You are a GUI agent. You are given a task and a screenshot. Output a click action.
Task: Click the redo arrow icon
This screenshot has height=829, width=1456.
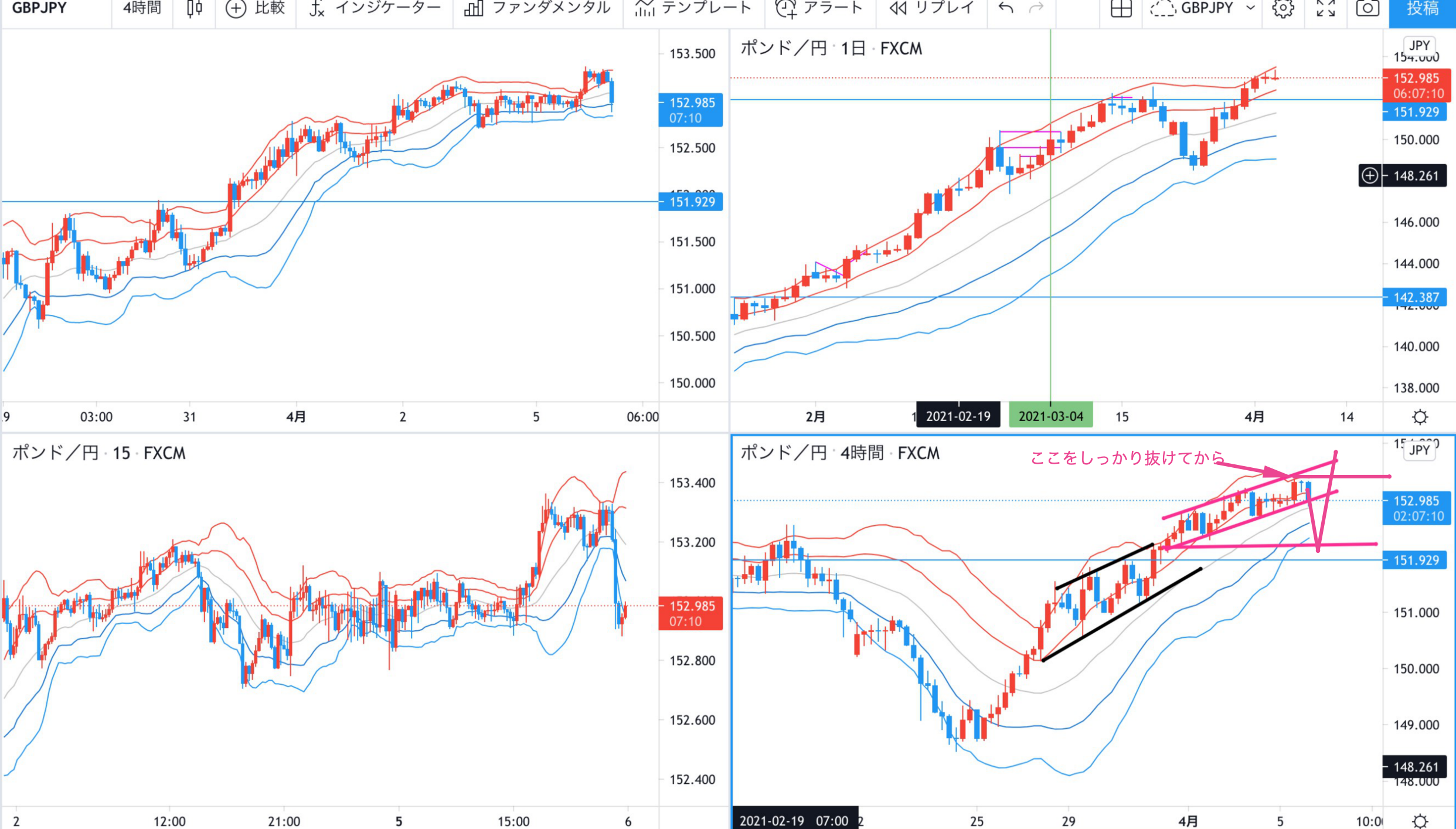coord(1036,8)
